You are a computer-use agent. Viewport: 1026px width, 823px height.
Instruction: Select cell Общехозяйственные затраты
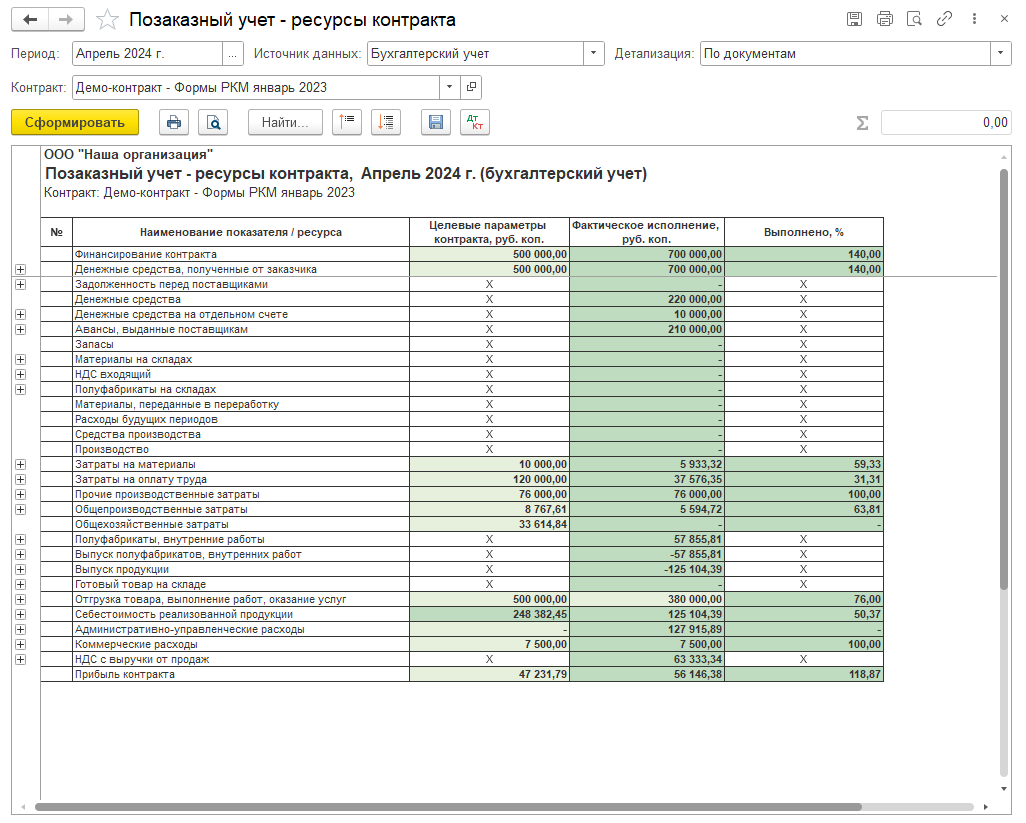pyautogui.click(x=241, y=525)
